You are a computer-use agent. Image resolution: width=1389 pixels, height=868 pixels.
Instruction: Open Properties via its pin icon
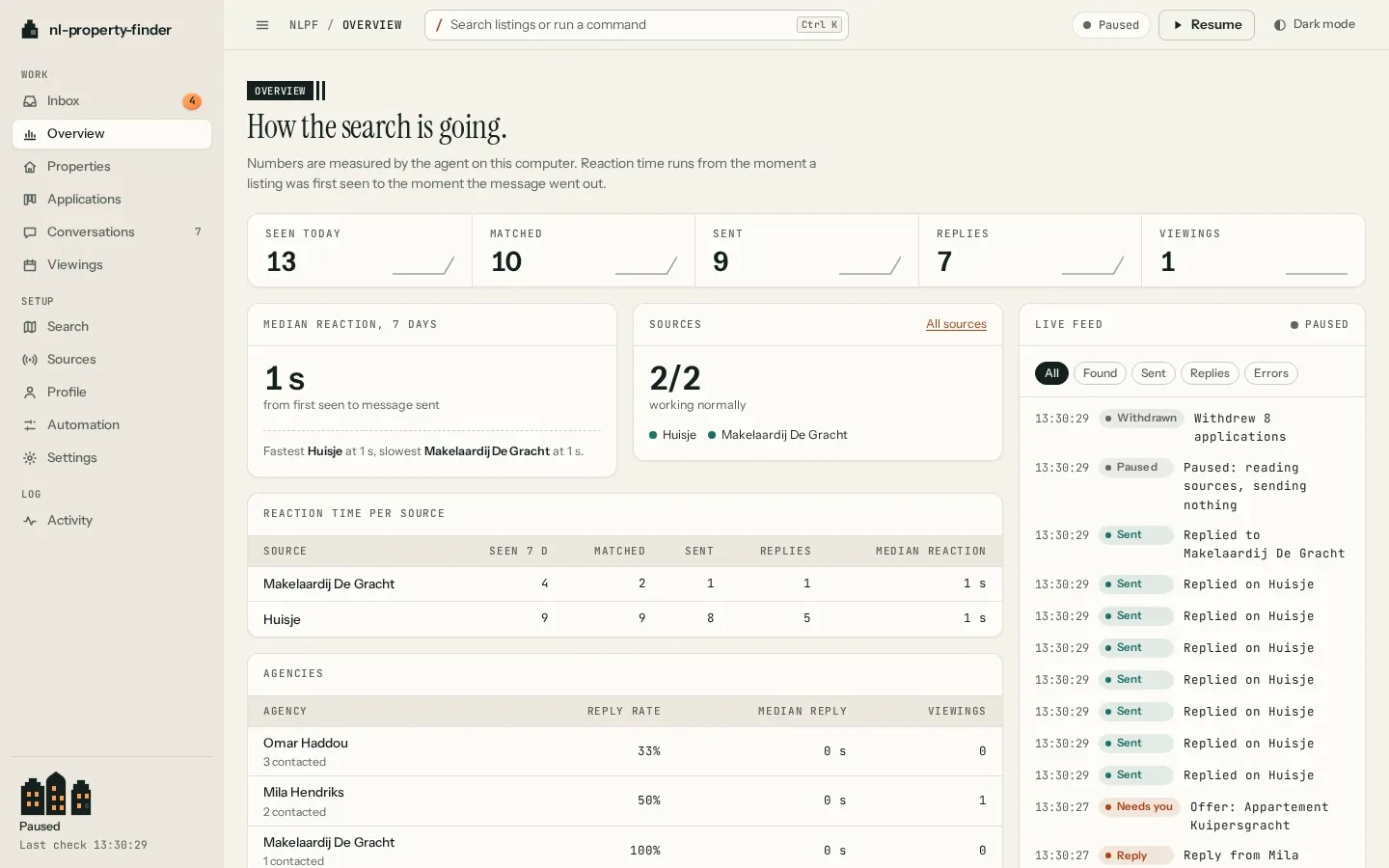click(x=30, y=167)
